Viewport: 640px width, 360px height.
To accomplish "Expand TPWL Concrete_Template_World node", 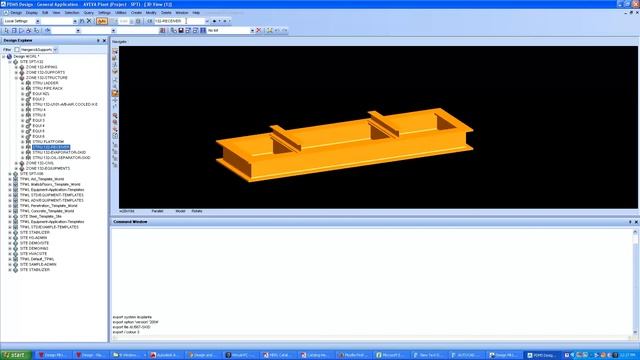I will click(x=10, y=211).
